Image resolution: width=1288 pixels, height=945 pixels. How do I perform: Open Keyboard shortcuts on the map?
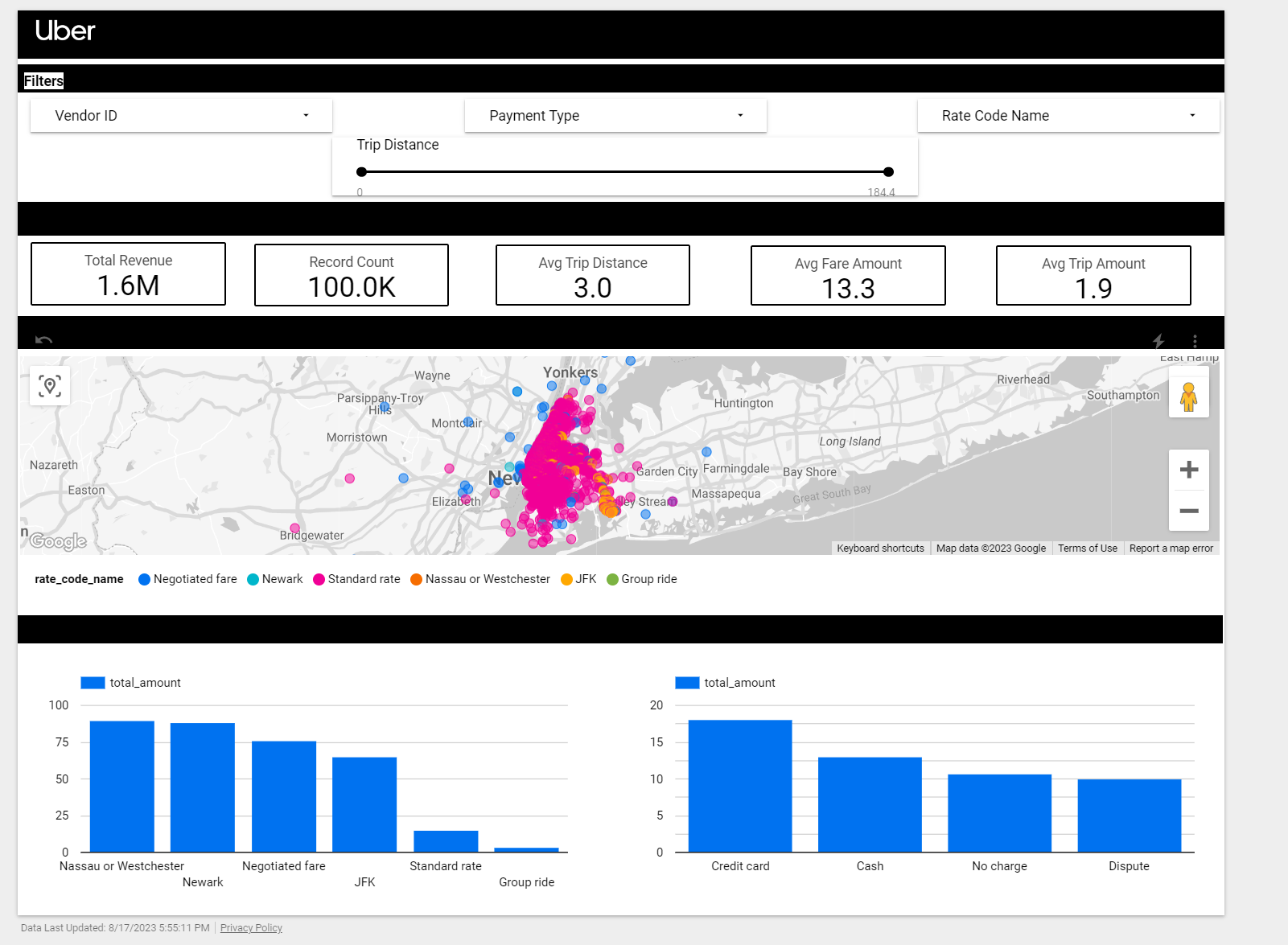point(880,549)
